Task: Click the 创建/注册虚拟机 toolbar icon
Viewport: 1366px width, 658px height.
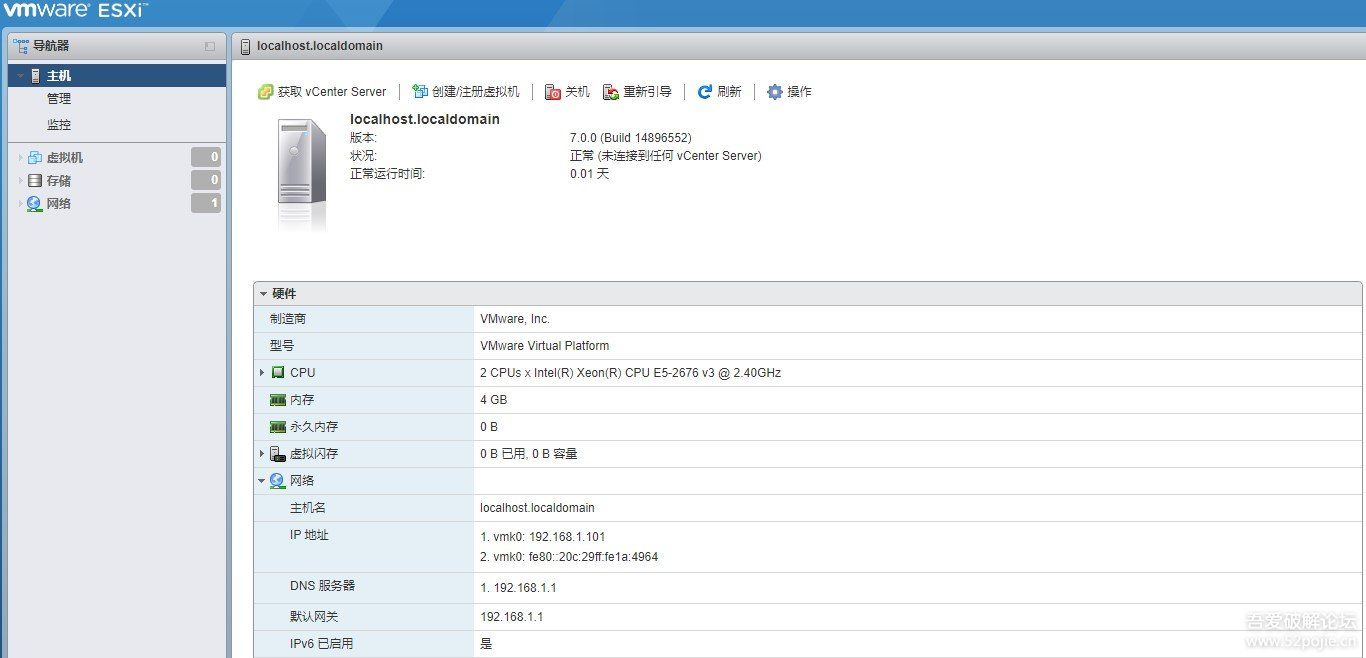Action: [x=420, y=92]
